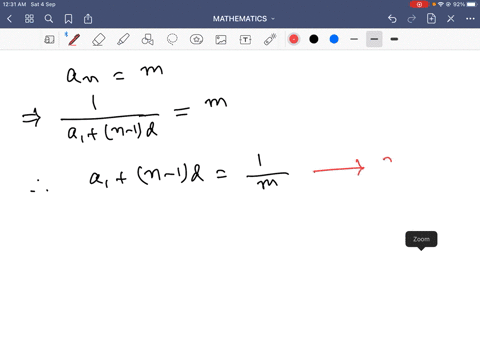The height and width of the screenshot is (360, 480).
Task: Select the Text box tool
Action: click(x=245, y=40)
